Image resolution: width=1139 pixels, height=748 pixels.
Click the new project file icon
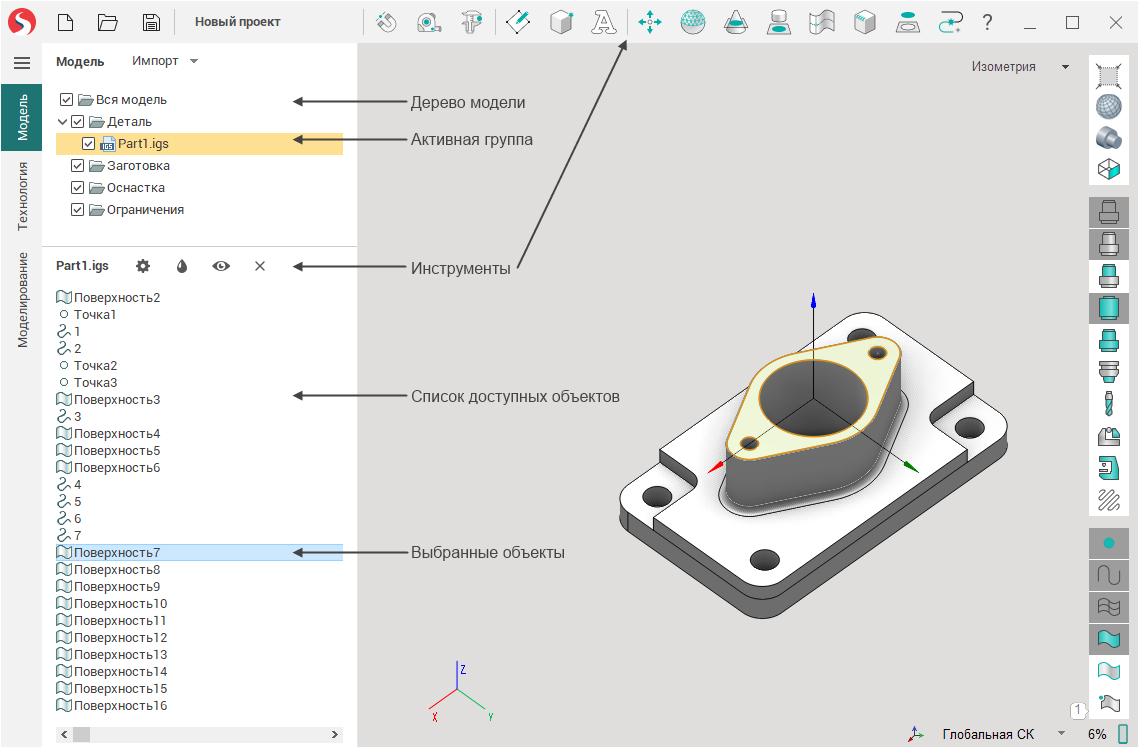click(65, 22)
